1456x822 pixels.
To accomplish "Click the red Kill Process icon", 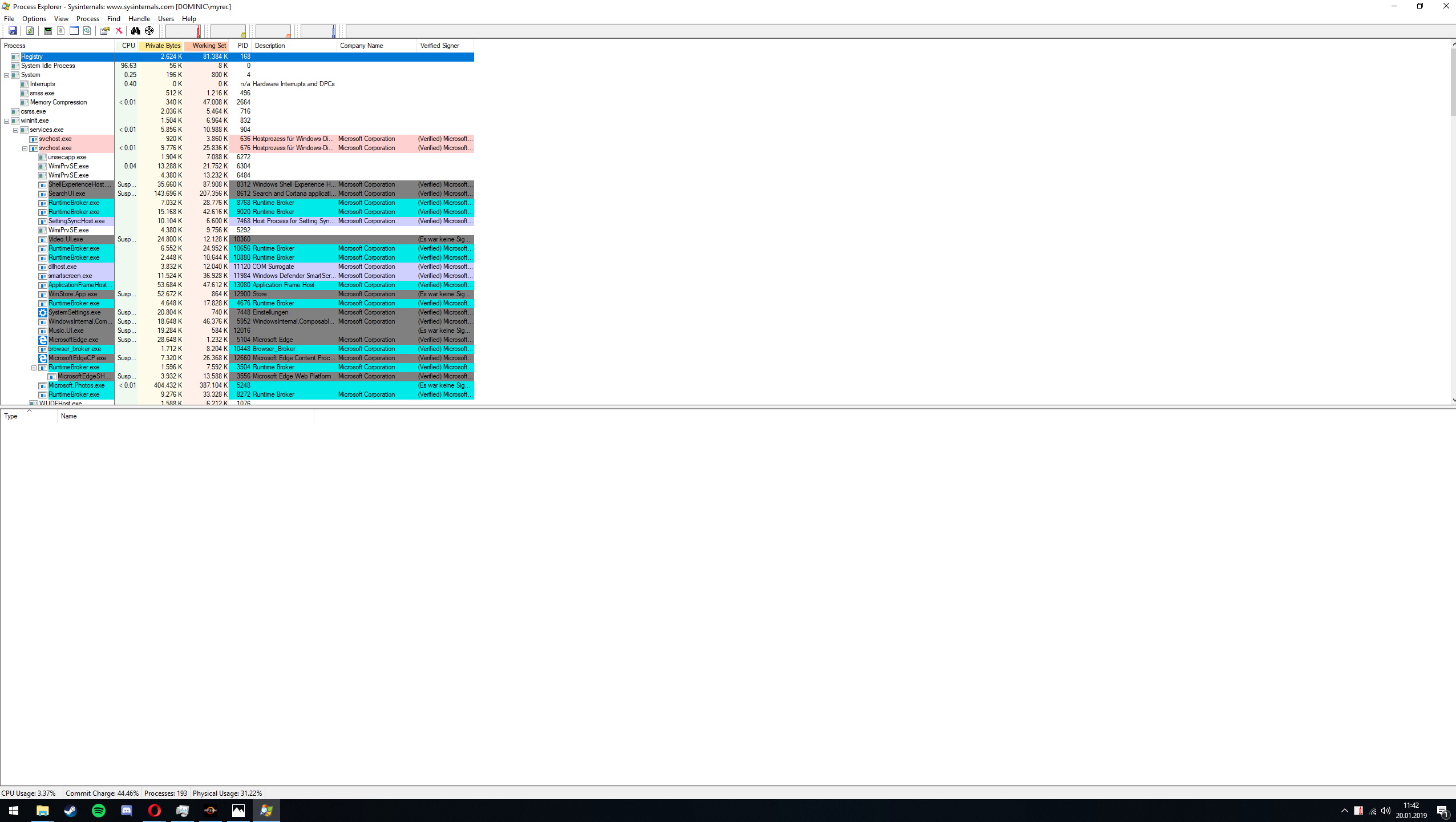I will point(119,31).
